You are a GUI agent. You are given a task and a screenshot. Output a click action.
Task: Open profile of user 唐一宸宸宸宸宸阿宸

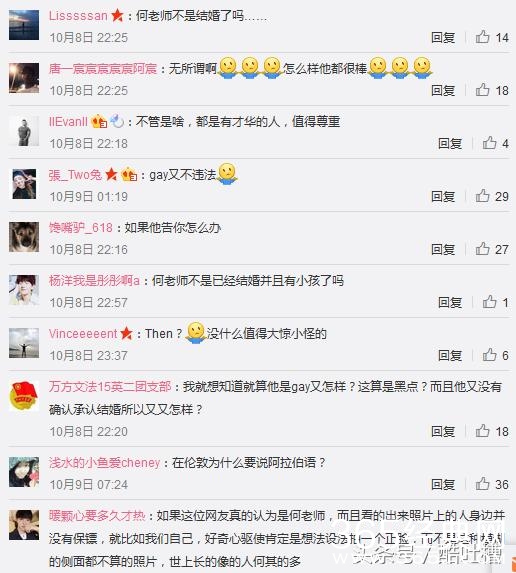click(x=103, y=68)
